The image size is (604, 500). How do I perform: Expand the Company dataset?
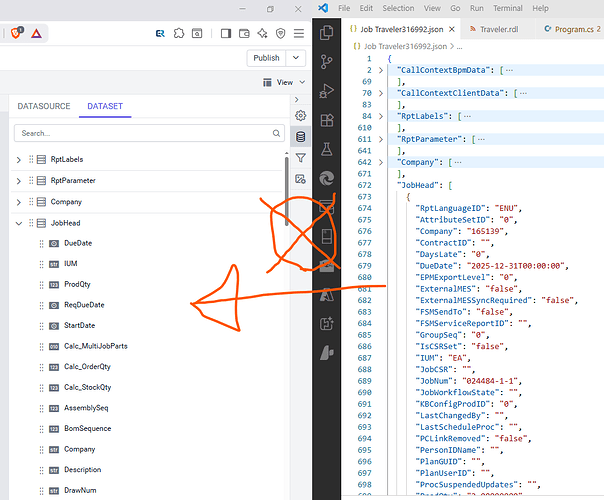tap(18, 202)
